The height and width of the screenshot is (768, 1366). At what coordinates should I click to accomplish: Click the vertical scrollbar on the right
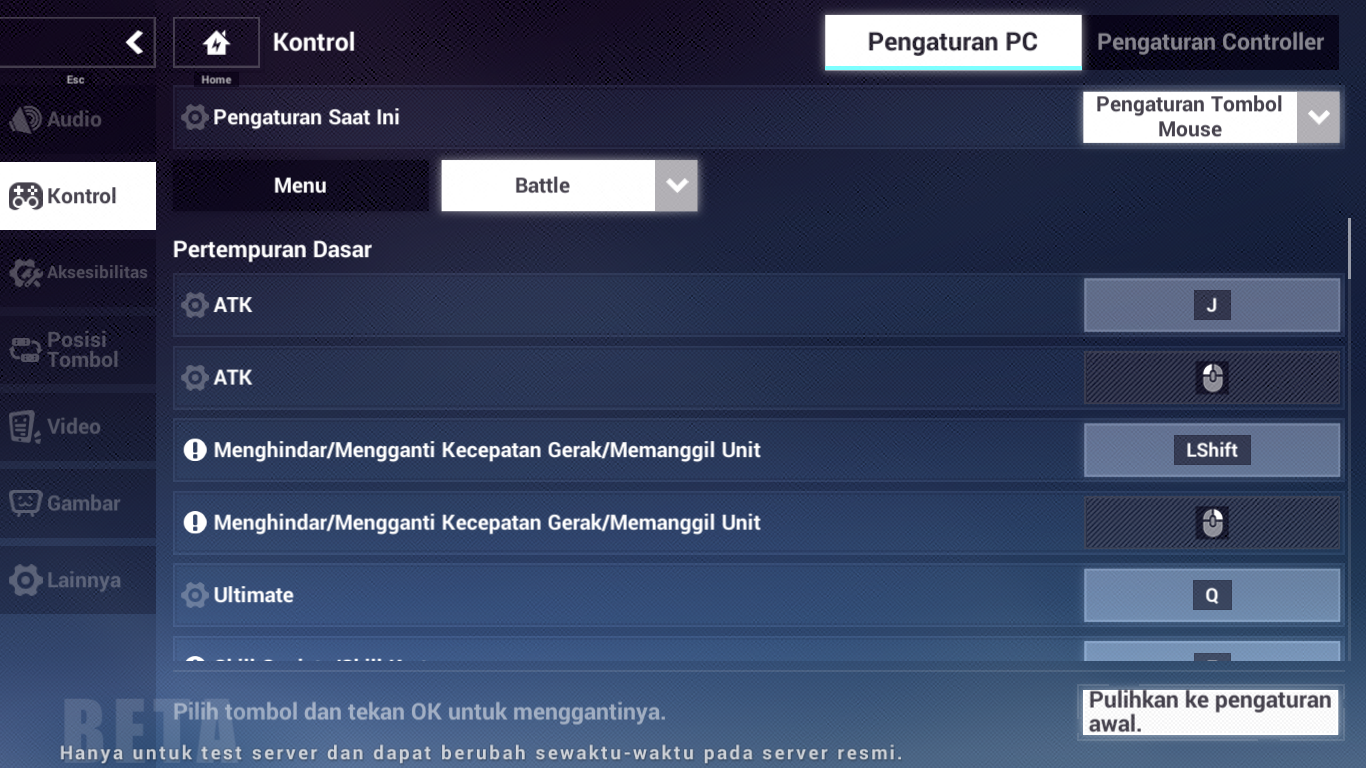(x=1349, y=250)
